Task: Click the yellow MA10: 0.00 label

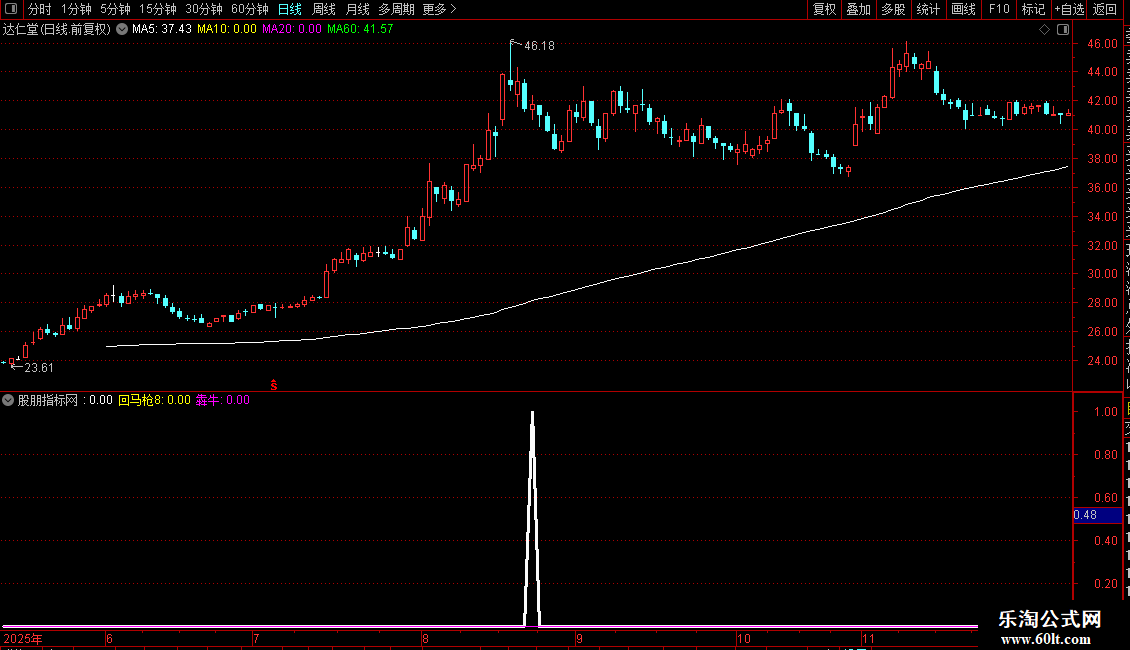Action: (226, 29)
